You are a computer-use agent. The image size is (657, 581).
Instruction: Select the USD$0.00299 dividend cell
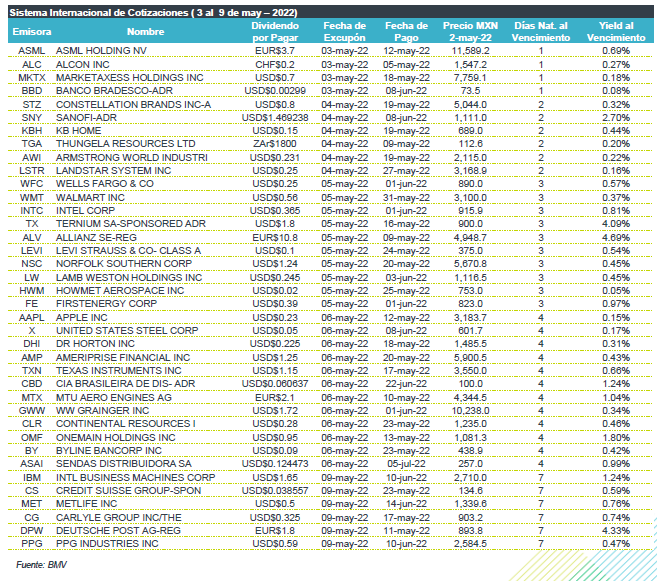click(275, 91)
